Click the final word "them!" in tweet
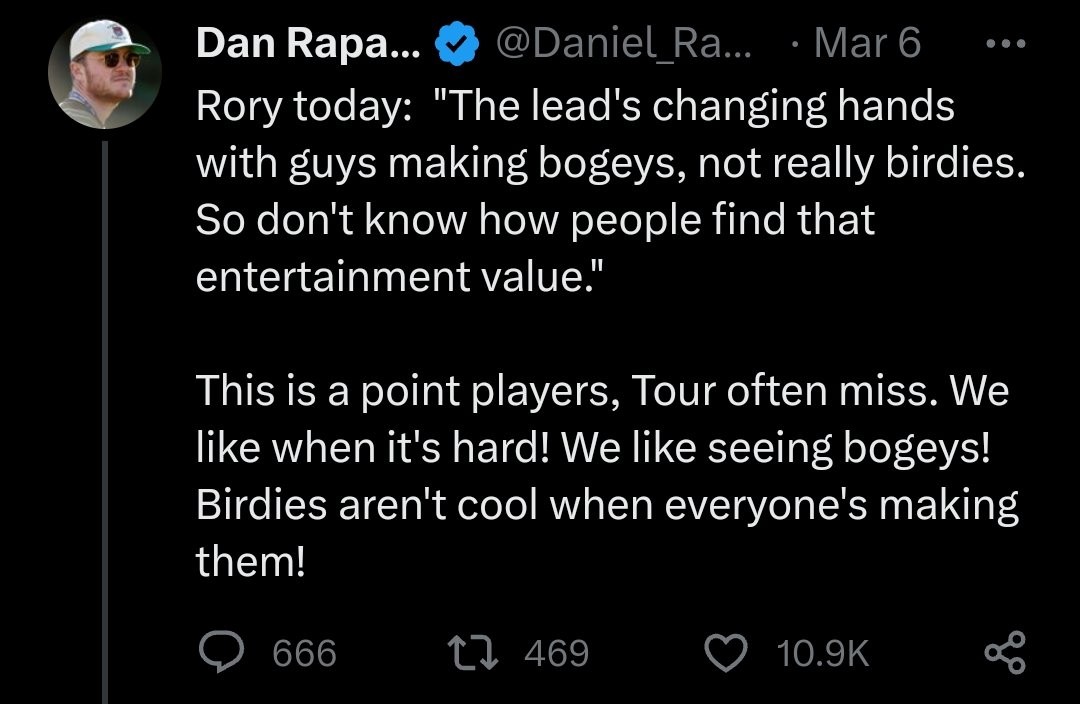Viewport: 1080px width, 704px height. [250, 560]
